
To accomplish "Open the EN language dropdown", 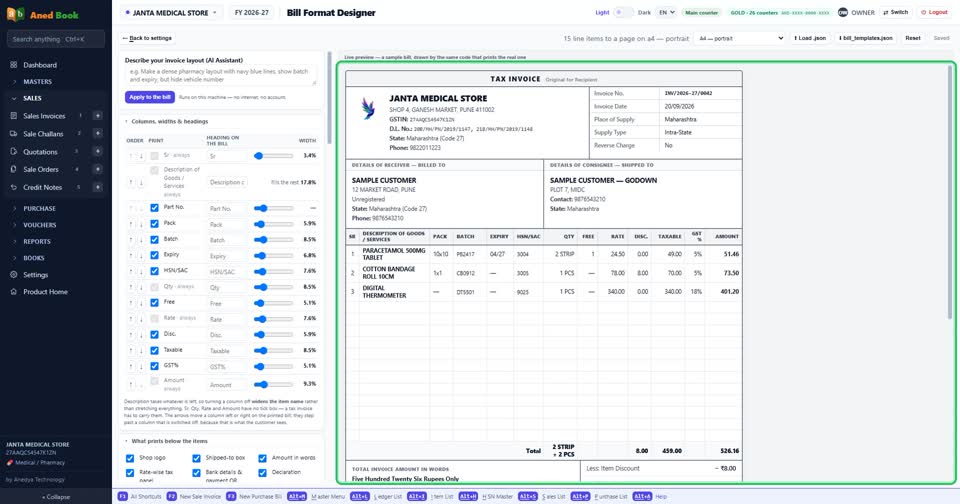I will [666, 12].
